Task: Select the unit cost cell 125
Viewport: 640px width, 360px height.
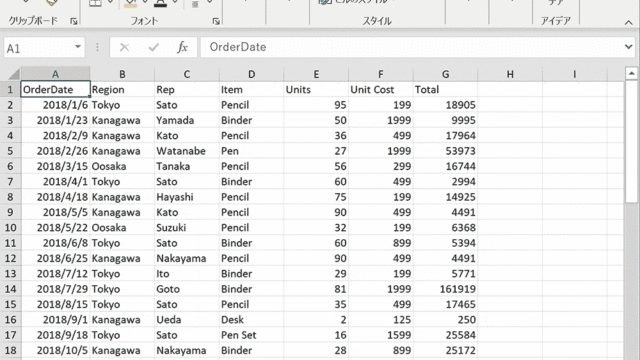Action: pyautogui.click(x=380, y=320)
